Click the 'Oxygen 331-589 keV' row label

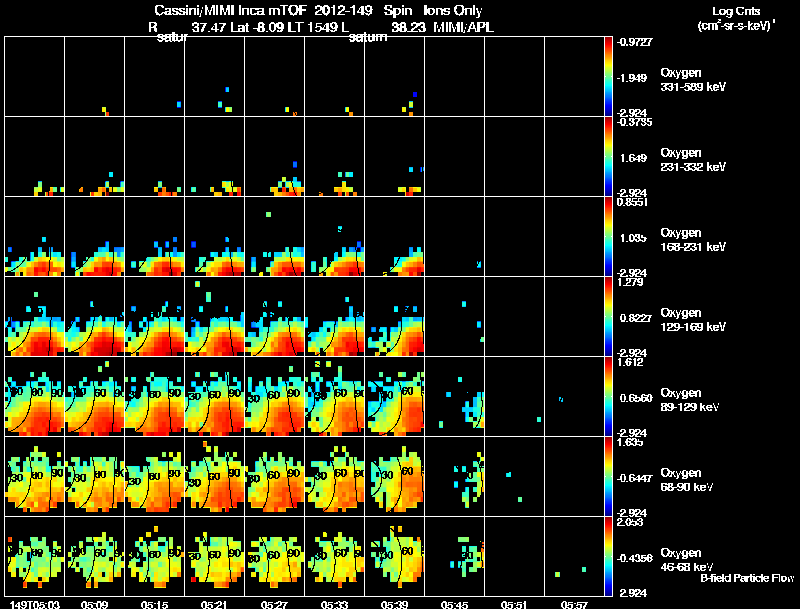[x=693, y=80]
